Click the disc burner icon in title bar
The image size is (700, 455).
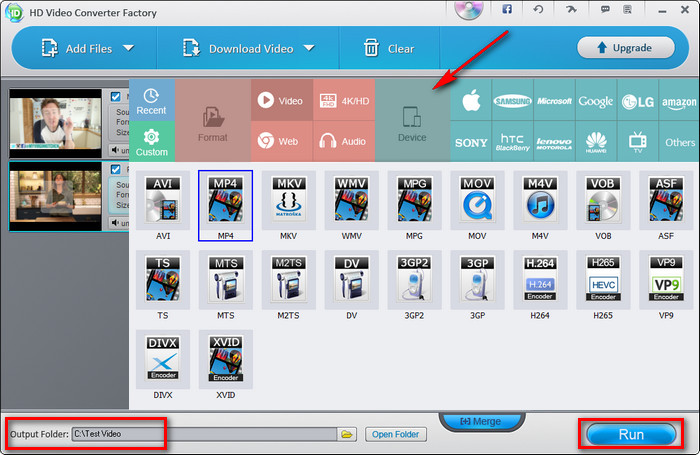469,9
